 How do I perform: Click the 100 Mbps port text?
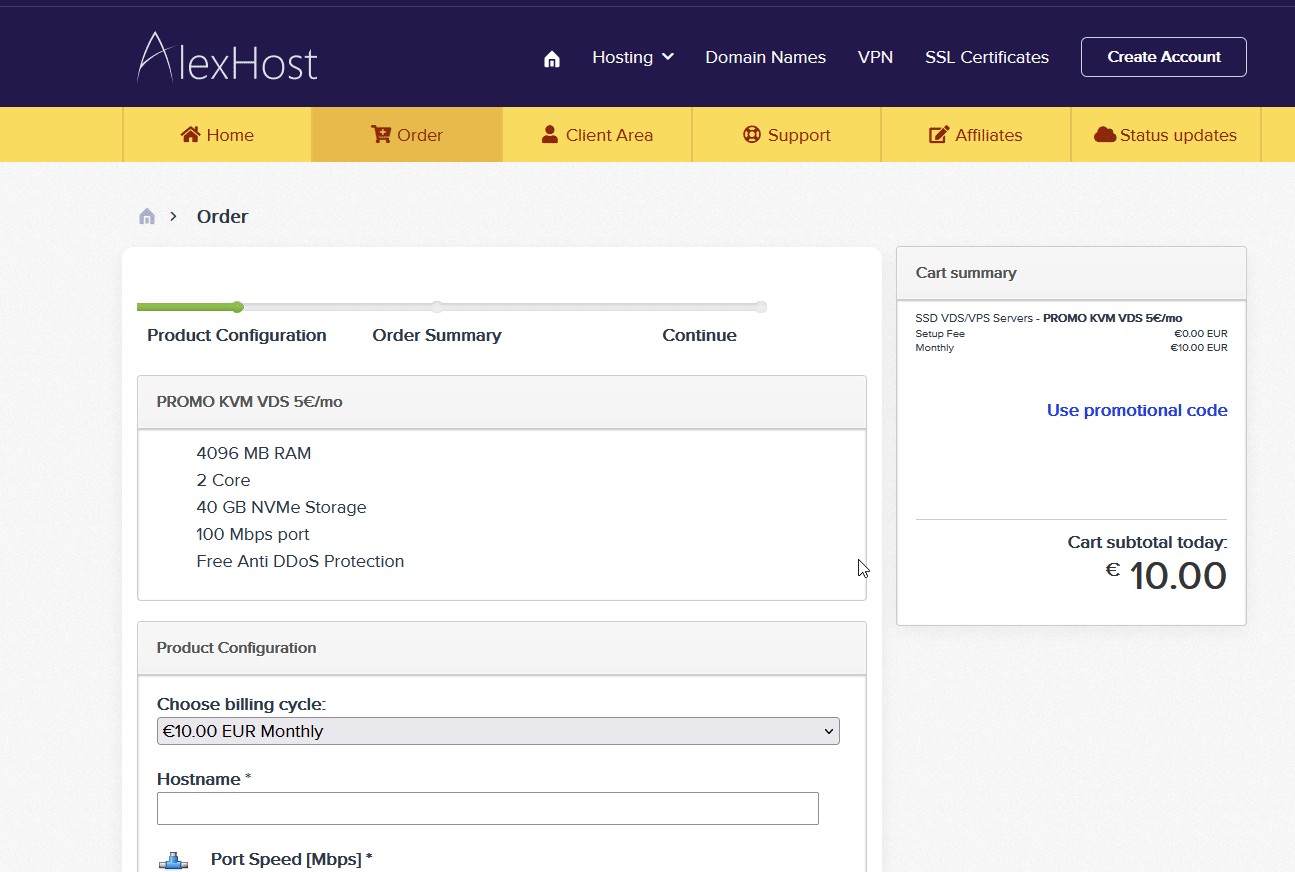click(253, 534)
